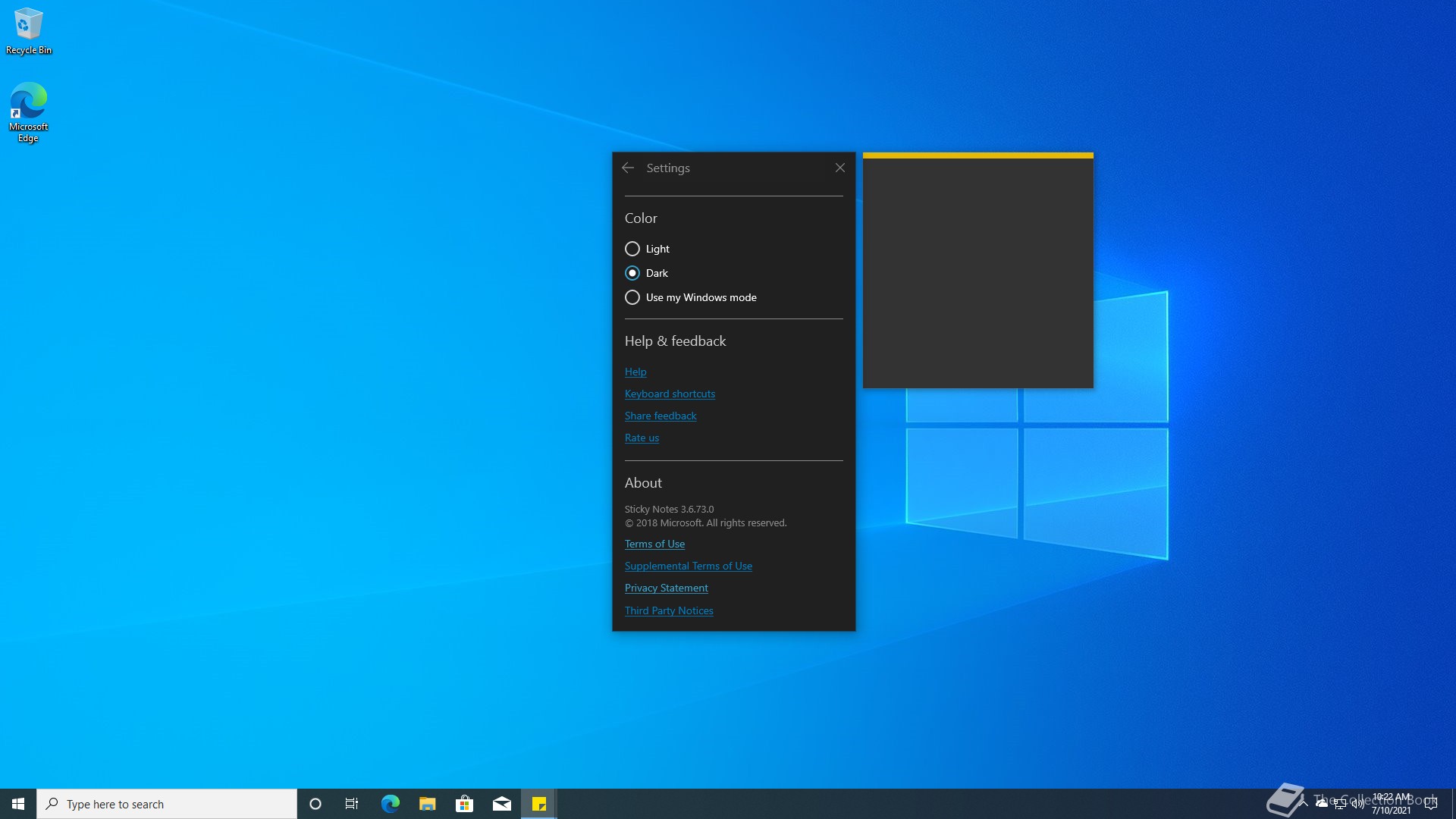This screenshot has width=1456, height=819.
Task: Open the Third Party Notices link
Action: tap(669, 610)
